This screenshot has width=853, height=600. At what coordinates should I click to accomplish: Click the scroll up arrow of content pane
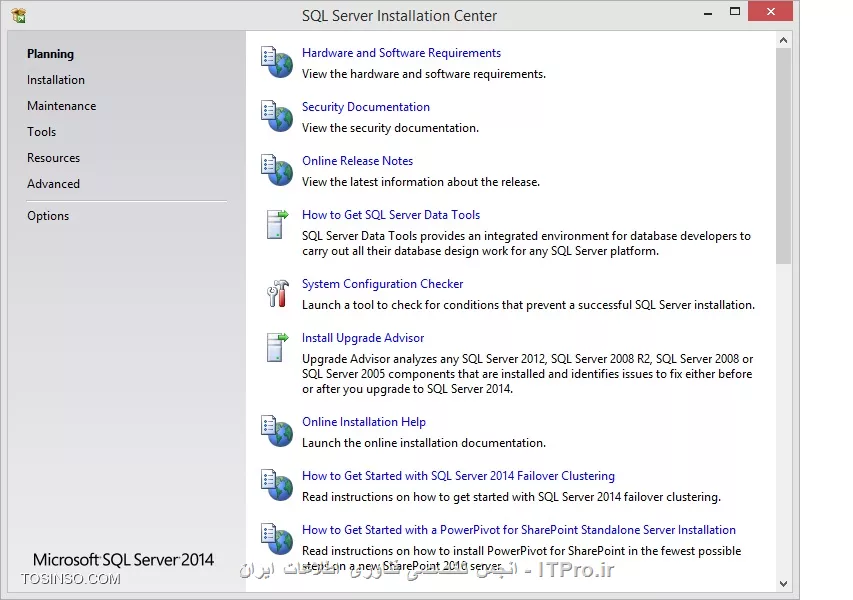(x=783, y=40)
